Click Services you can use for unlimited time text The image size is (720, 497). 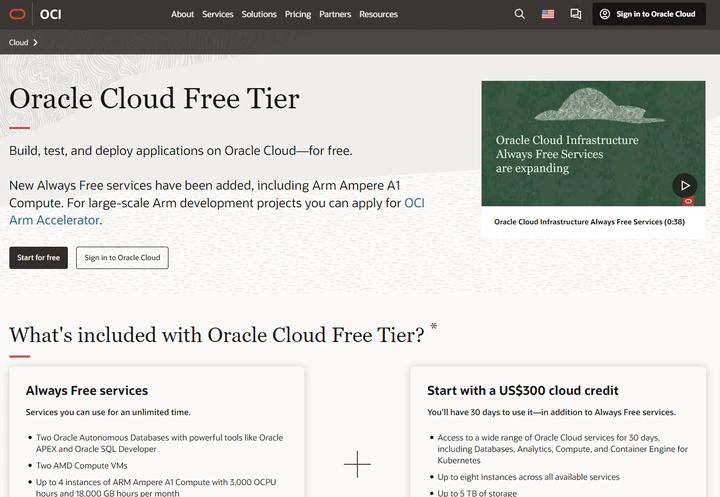(x=108, y=412)
